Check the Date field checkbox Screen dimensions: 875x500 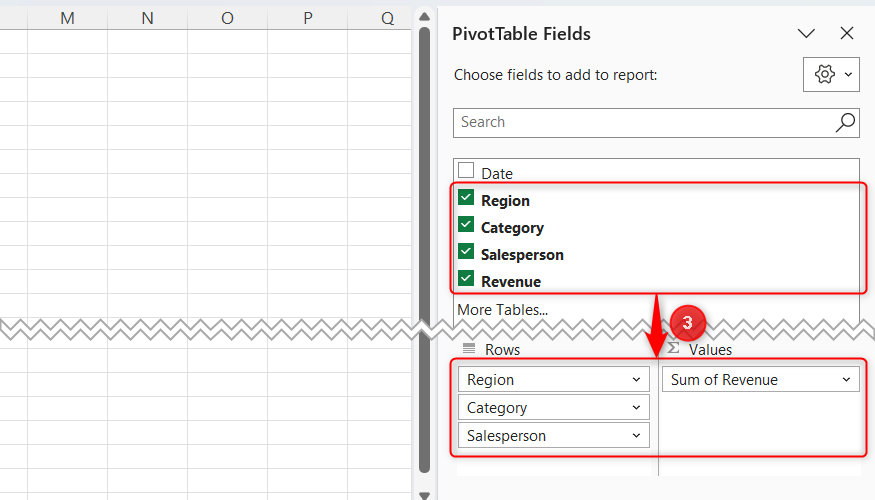click(466, 170)
